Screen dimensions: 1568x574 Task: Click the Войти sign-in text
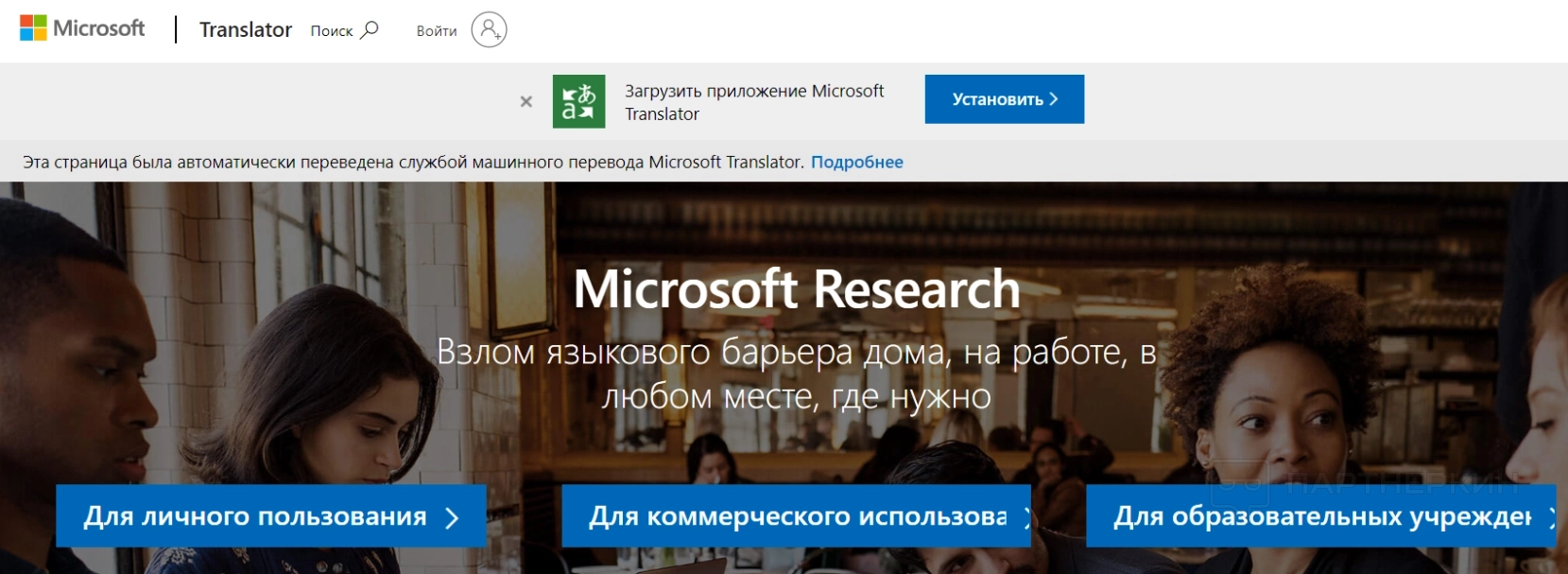tap(437, 31)
